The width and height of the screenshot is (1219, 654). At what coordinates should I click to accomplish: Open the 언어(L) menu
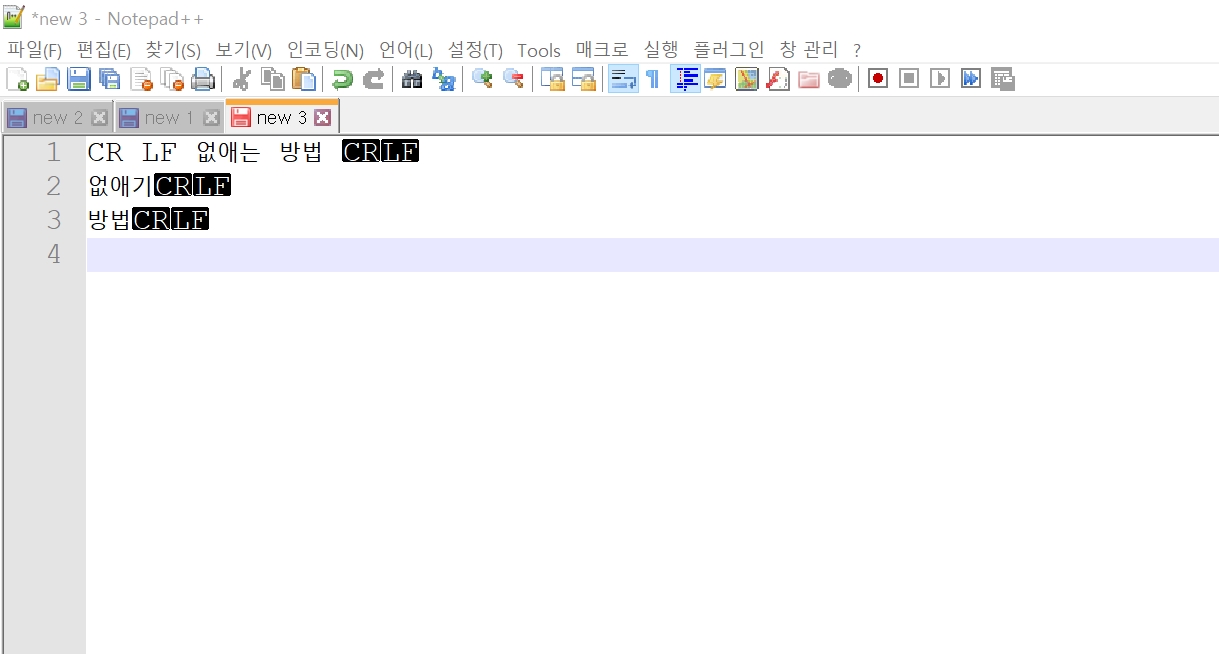click(406, 50)
